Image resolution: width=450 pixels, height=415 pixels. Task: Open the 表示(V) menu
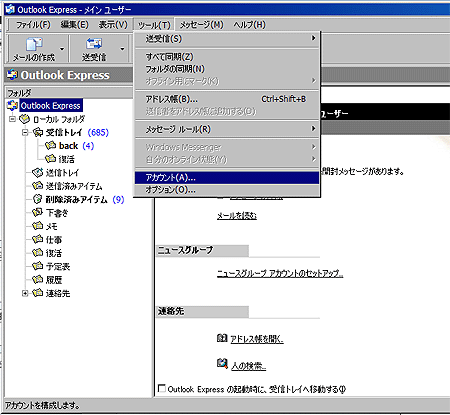tap(113, 25)
